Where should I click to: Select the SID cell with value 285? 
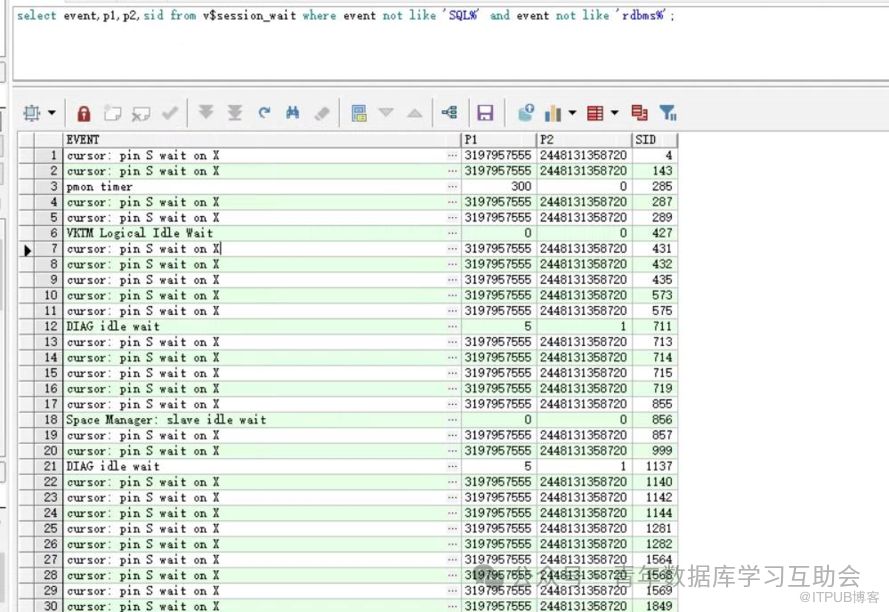click(x=654, y=187)
